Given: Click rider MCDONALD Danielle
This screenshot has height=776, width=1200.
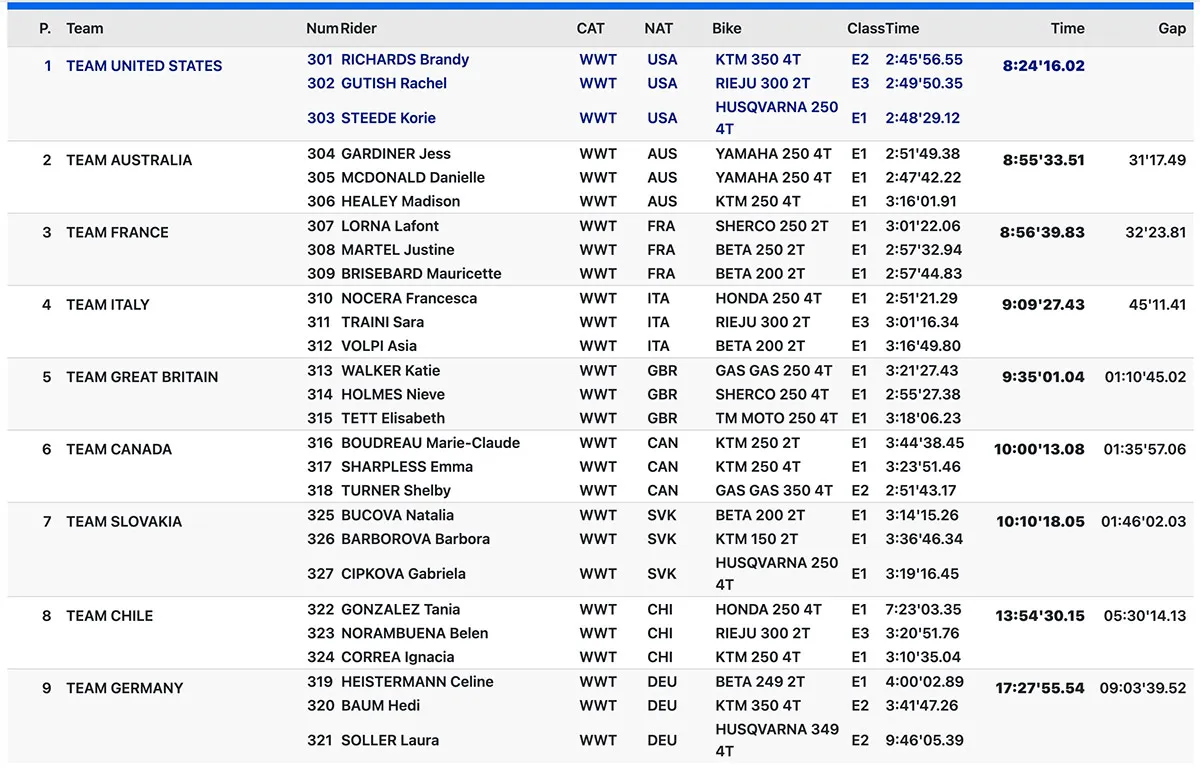Looking at the screenshot, I should pyautogui.click(x=413, y=178).
